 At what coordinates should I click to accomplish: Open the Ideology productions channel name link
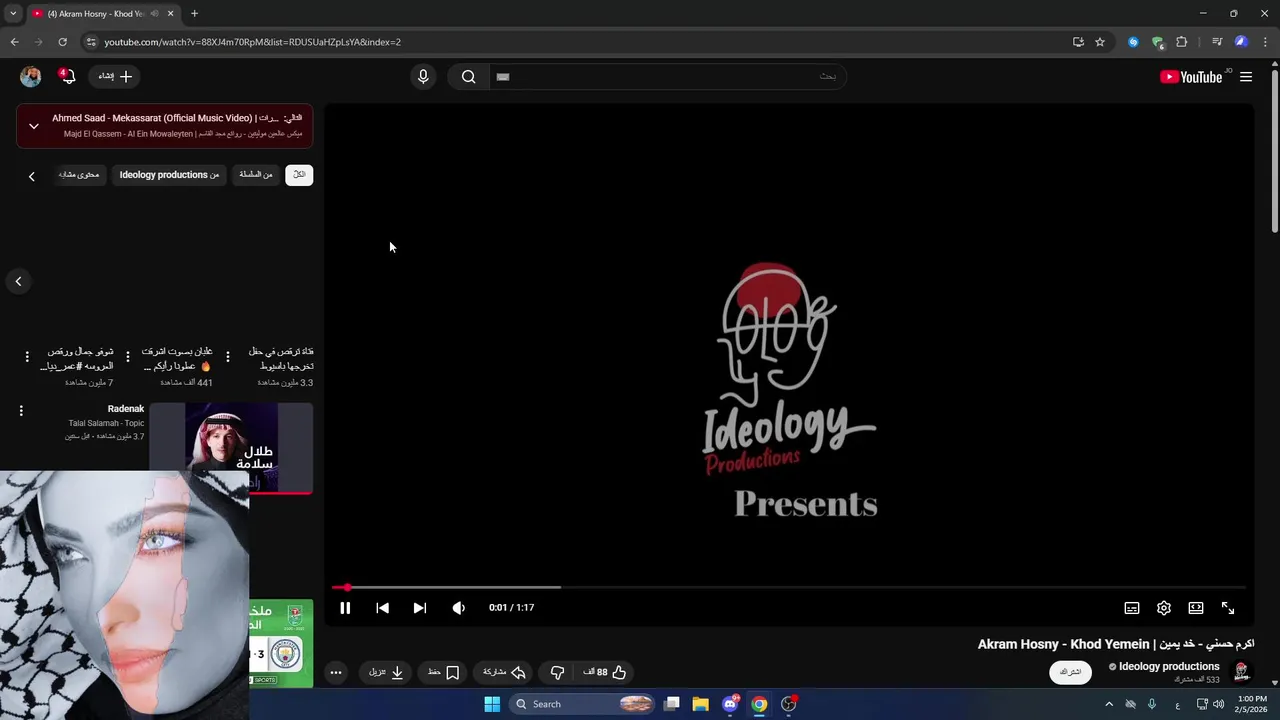coord(1169,666)
